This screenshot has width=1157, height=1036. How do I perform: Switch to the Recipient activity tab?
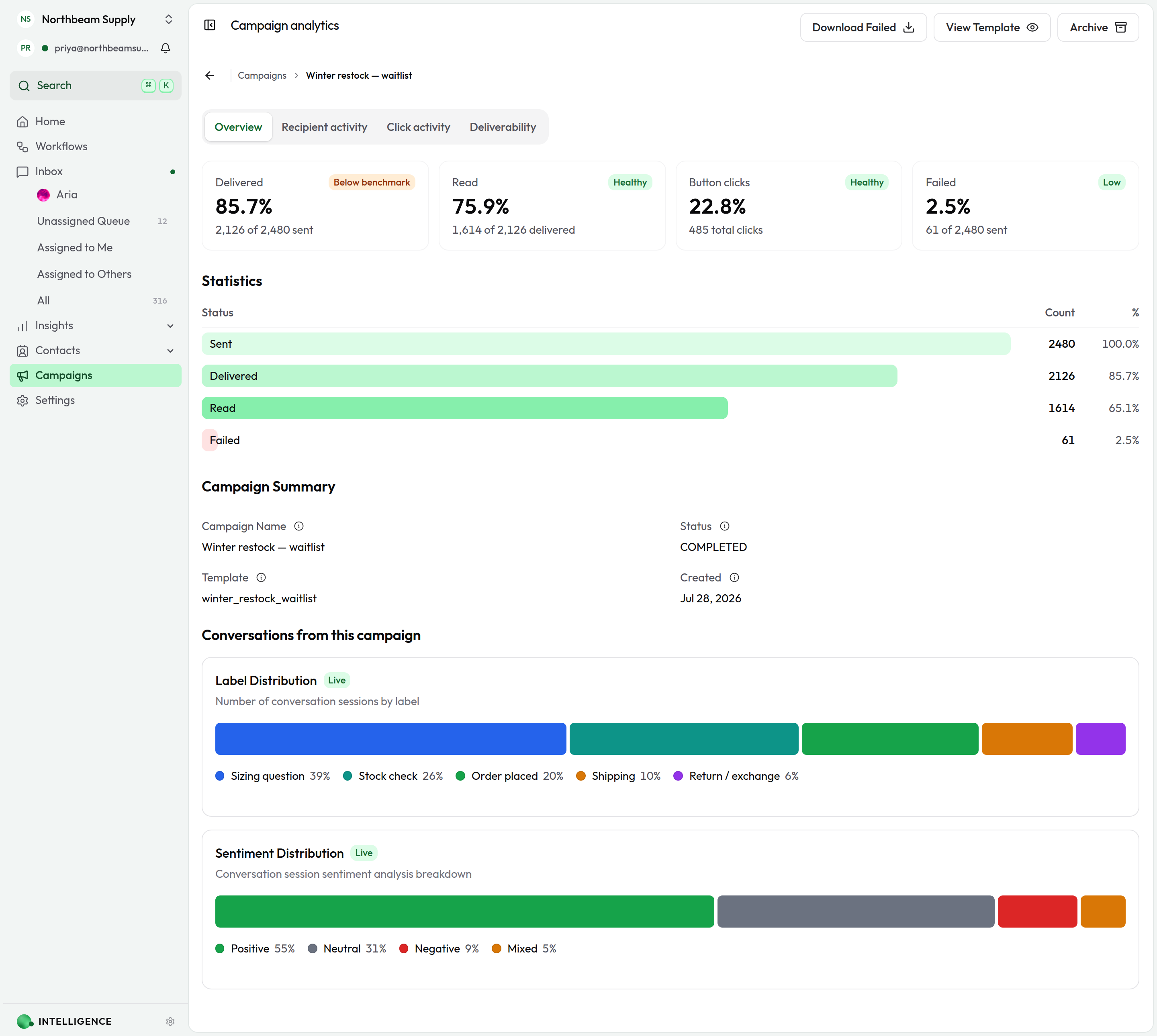point(324,127)
